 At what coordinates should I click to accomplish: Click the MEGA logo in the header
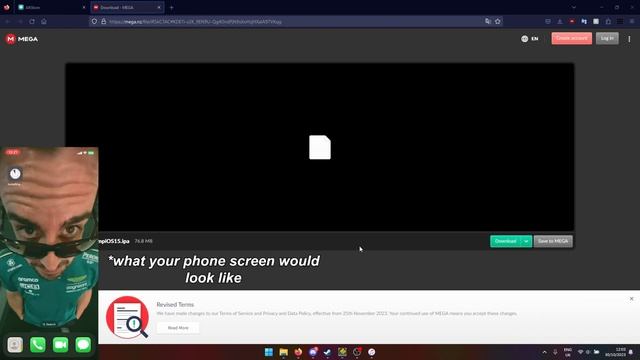[x=22, y=39]
